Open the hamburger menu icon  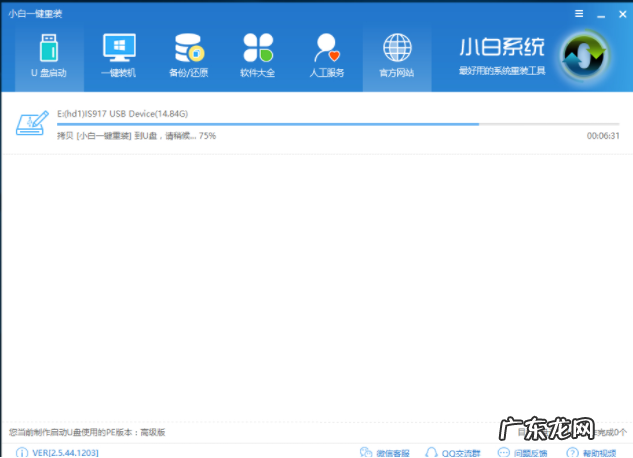579,14
